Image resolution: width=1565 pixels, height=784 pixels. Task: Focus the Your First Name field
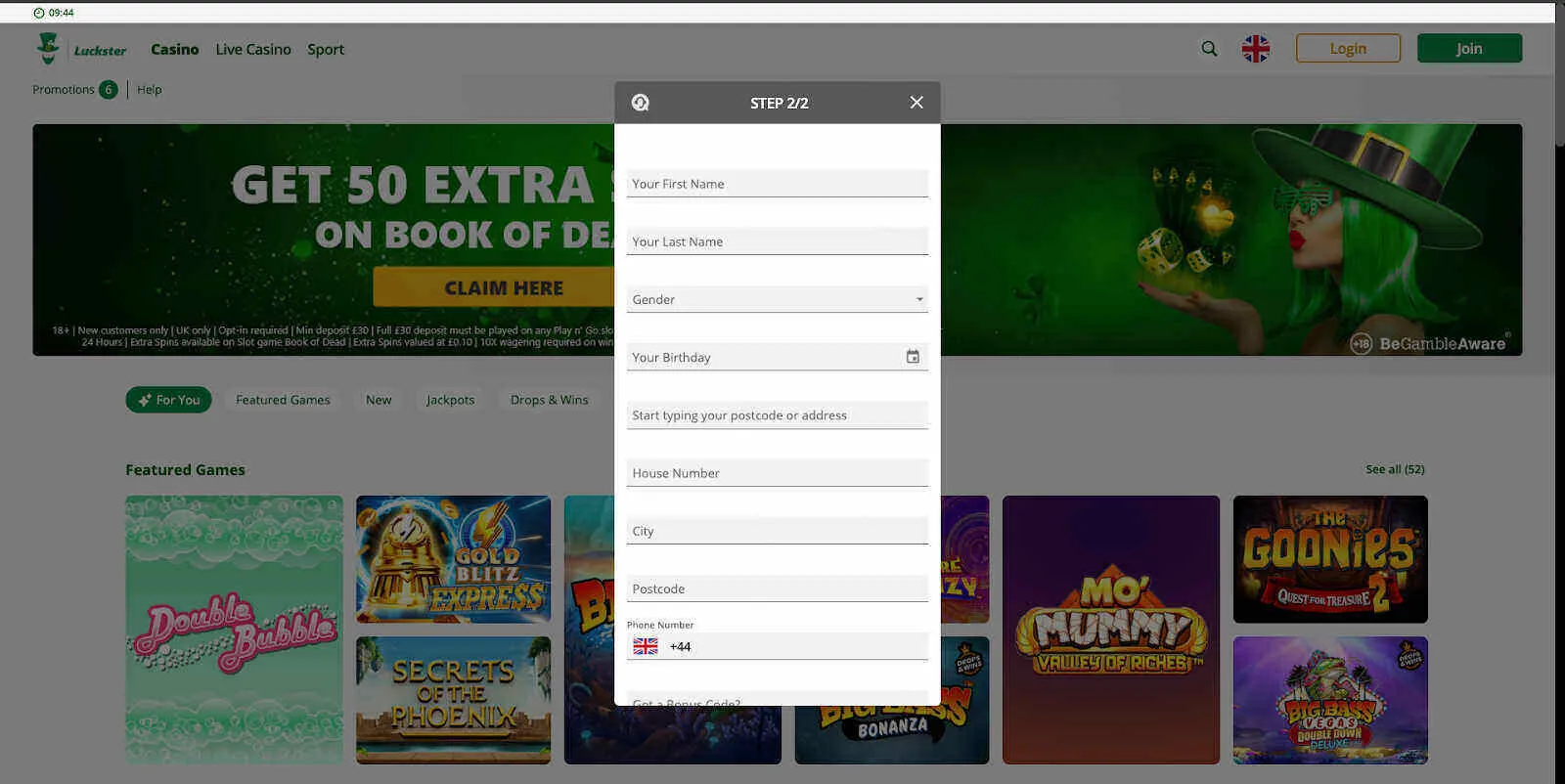point(778,184)
